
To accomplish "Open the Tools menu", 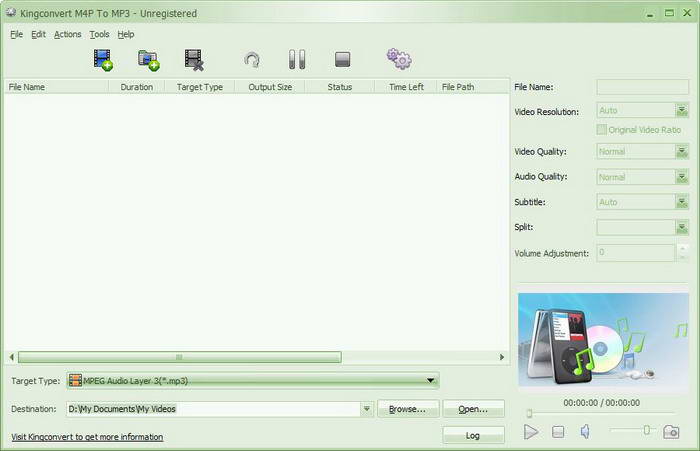I will (99, 34).
